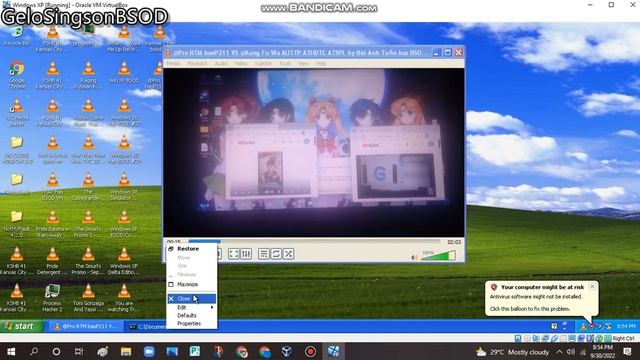The image size is (640, 360).
Task: Mute audio via VLC speaker icon
Action: [414, 257]
